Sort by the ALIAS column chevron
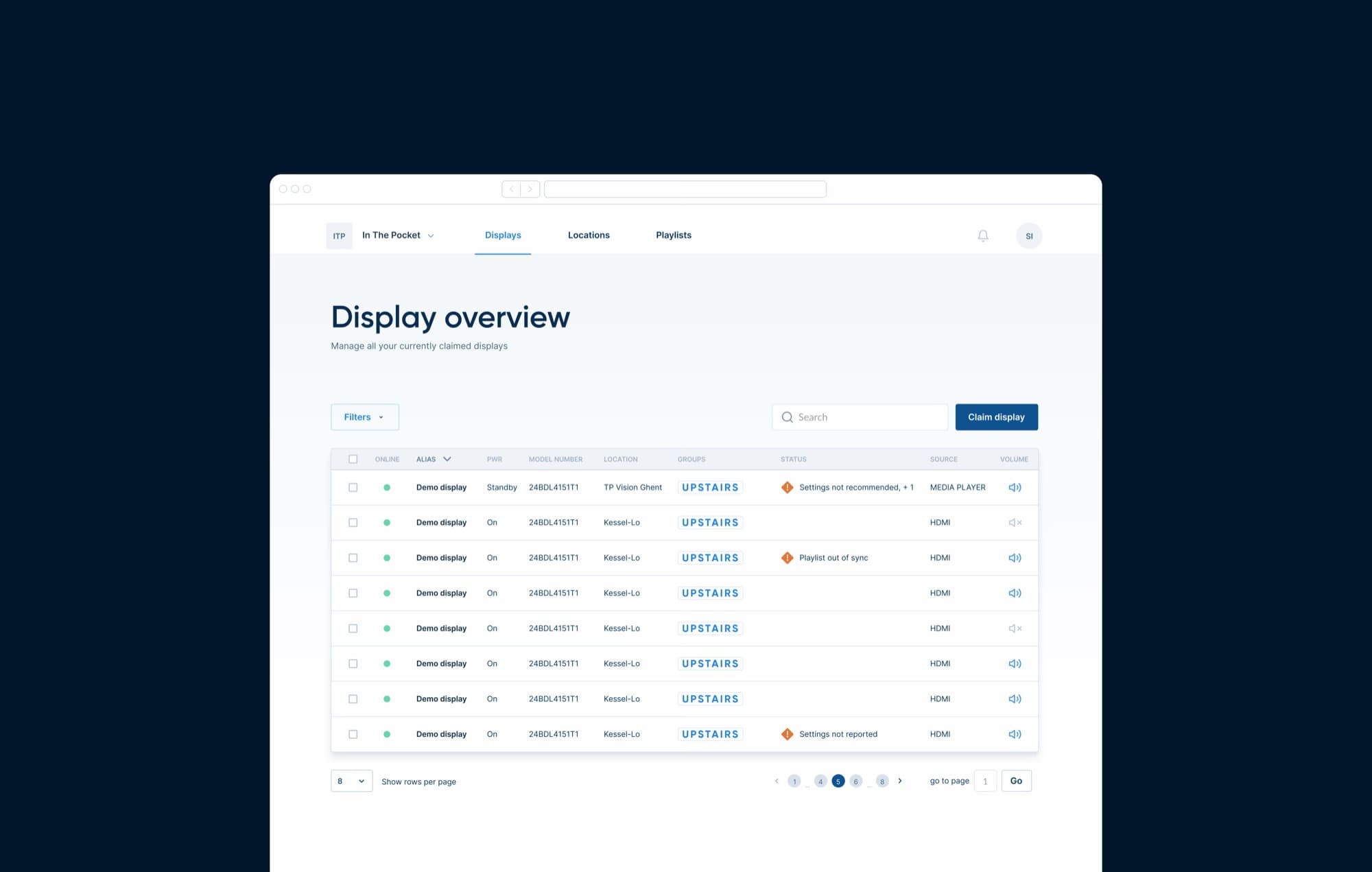Viewport: 1372px width, 872px height. (x=447, y=459)
